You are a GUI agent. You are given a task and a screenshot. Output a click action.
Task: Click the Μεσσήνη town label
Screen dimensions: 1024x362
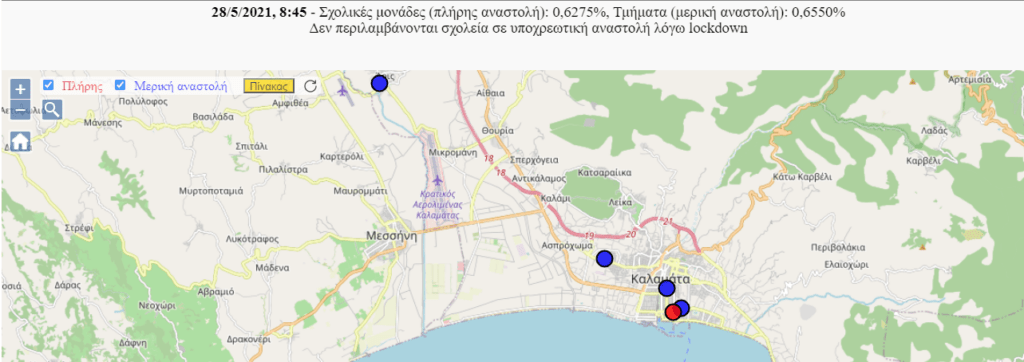tap(391, 237)
